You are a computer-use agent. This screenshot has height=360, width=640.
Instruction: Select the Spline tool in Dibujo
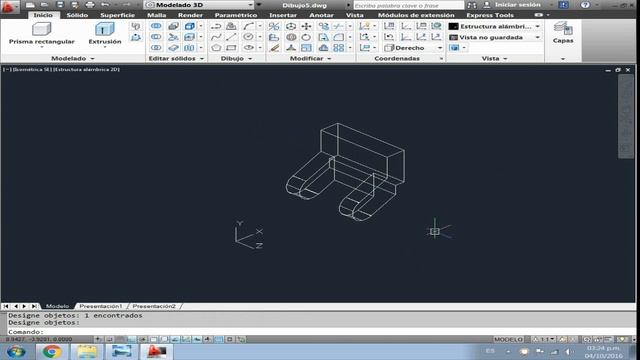[x=216, y=37]
